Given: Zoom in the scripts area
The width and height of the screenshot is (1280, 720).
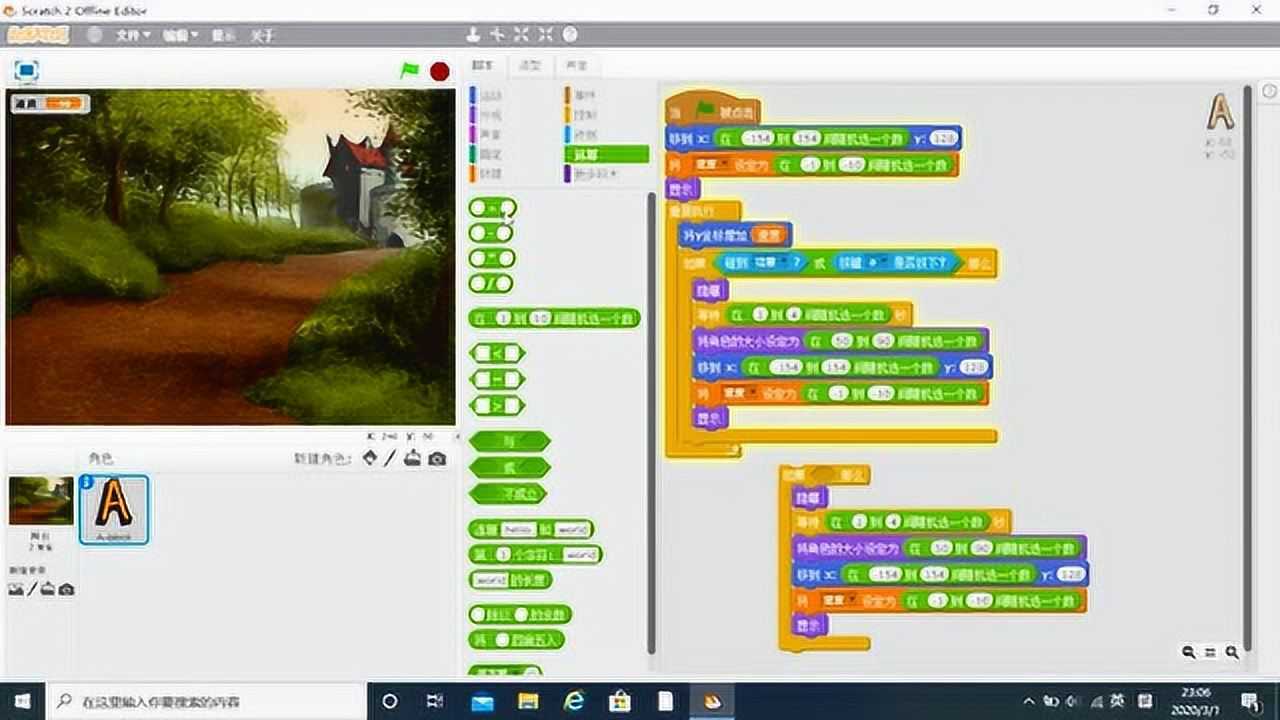Looking at the screenshot, I should point(1232,652).
